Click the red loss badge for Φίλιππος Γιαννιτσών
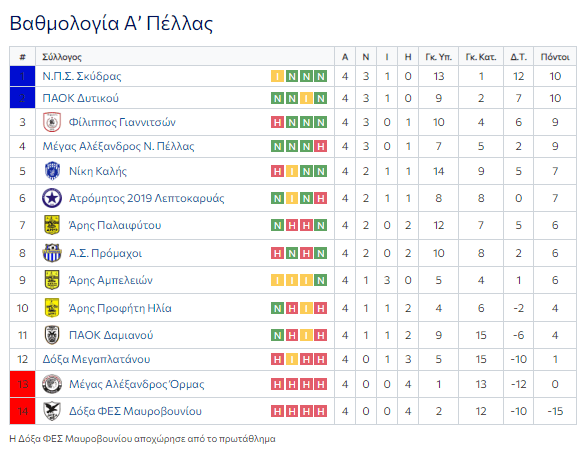The image size is (588, 449). click(x=278, y=122)
